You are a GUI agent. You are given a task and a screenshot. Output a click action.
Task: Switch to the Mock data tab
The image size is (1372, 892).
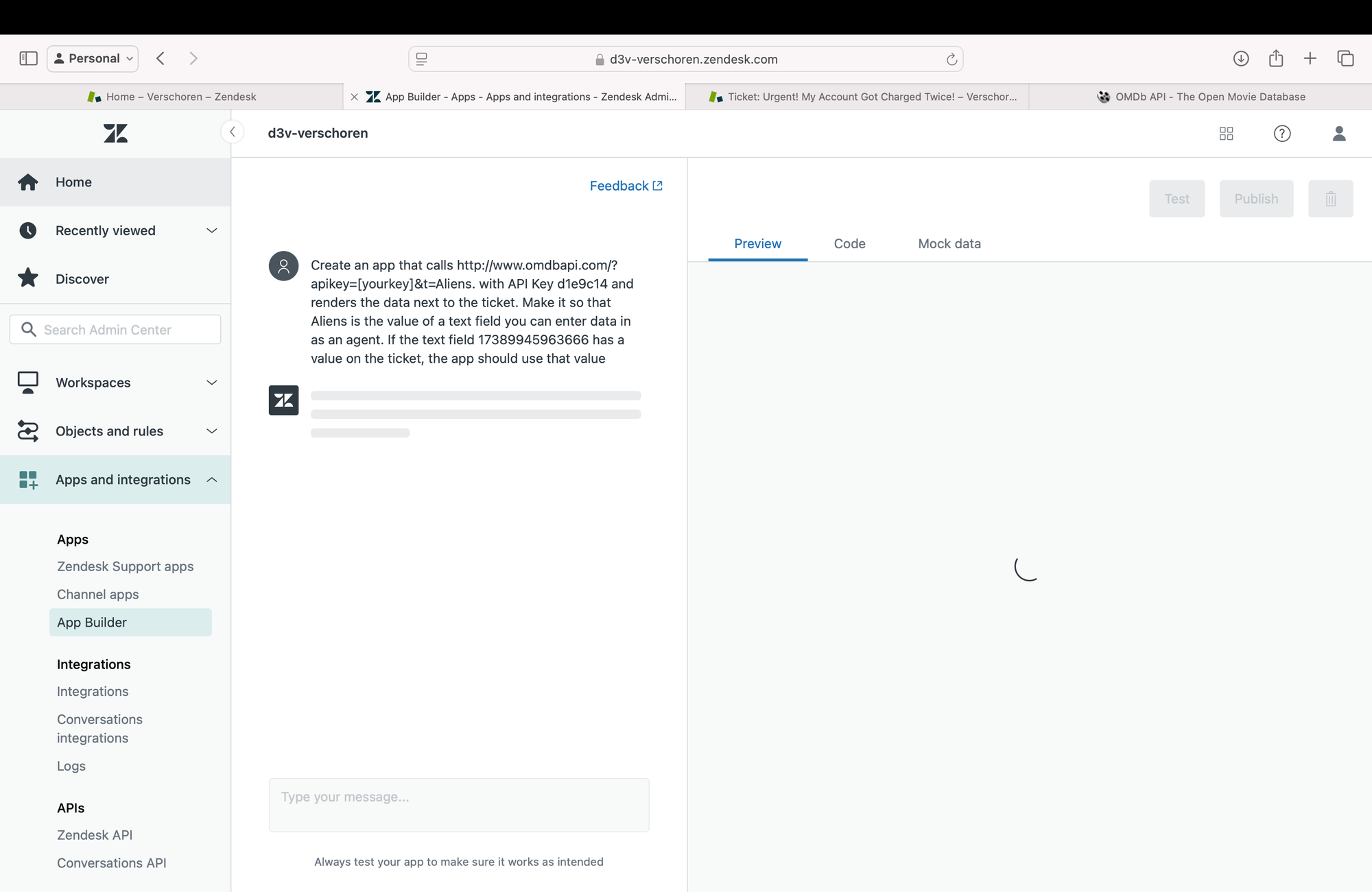949,243
